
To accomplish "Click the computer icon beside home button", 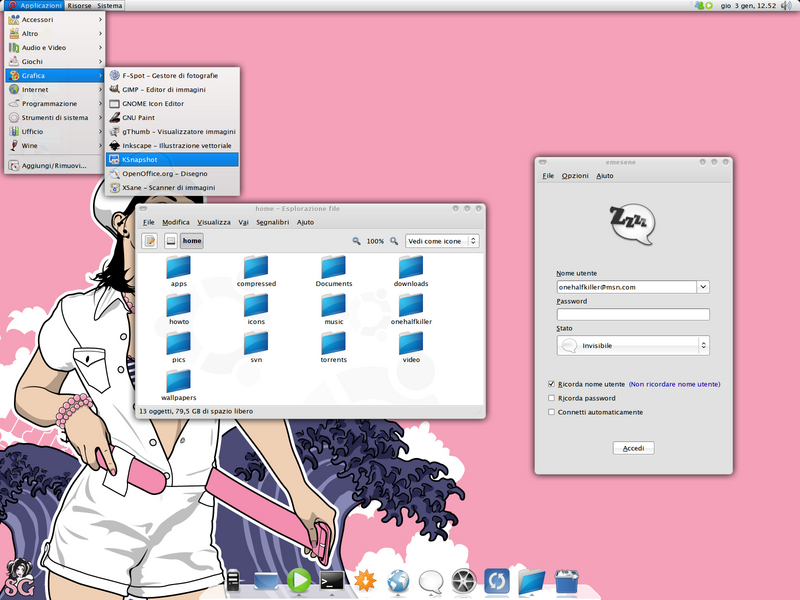I will click(x=171, y=241).
